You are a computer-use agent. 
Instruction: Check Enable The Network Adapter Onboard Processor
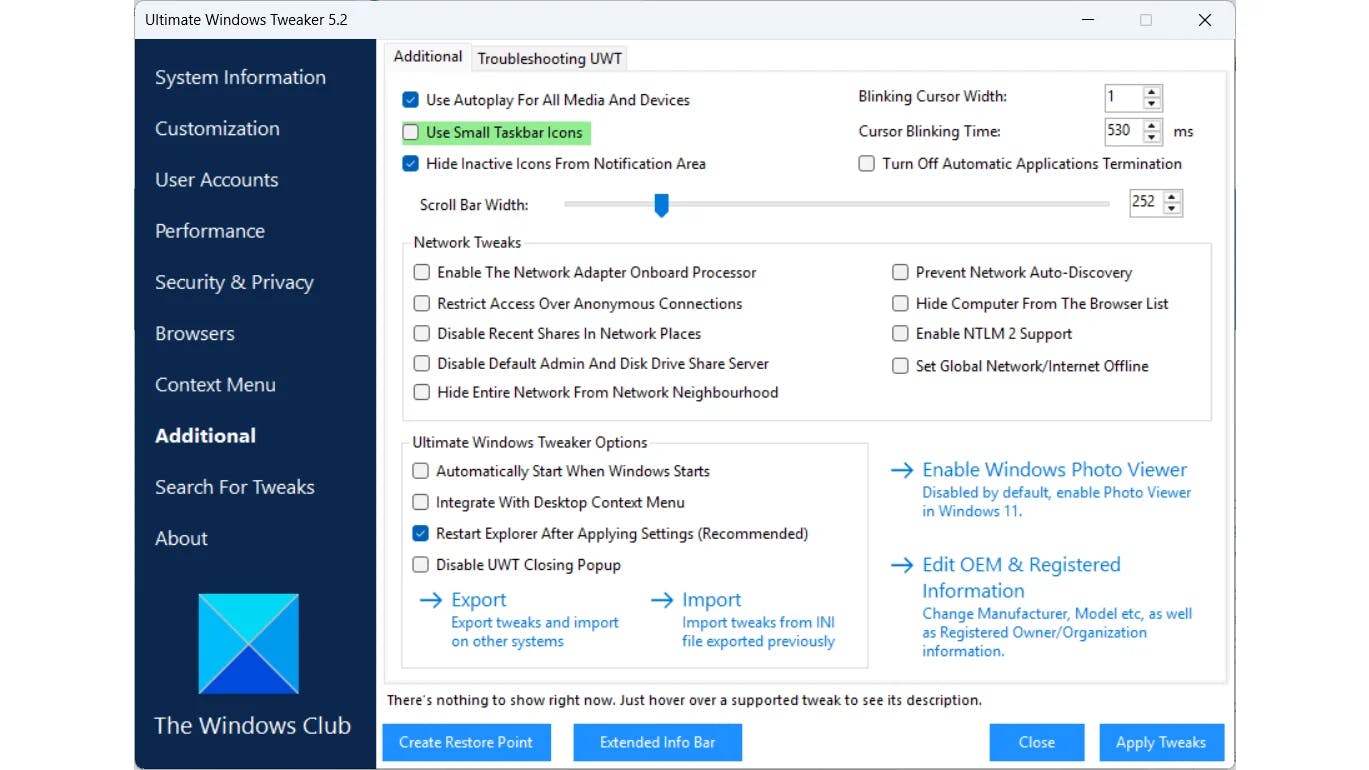coord(422,272)
